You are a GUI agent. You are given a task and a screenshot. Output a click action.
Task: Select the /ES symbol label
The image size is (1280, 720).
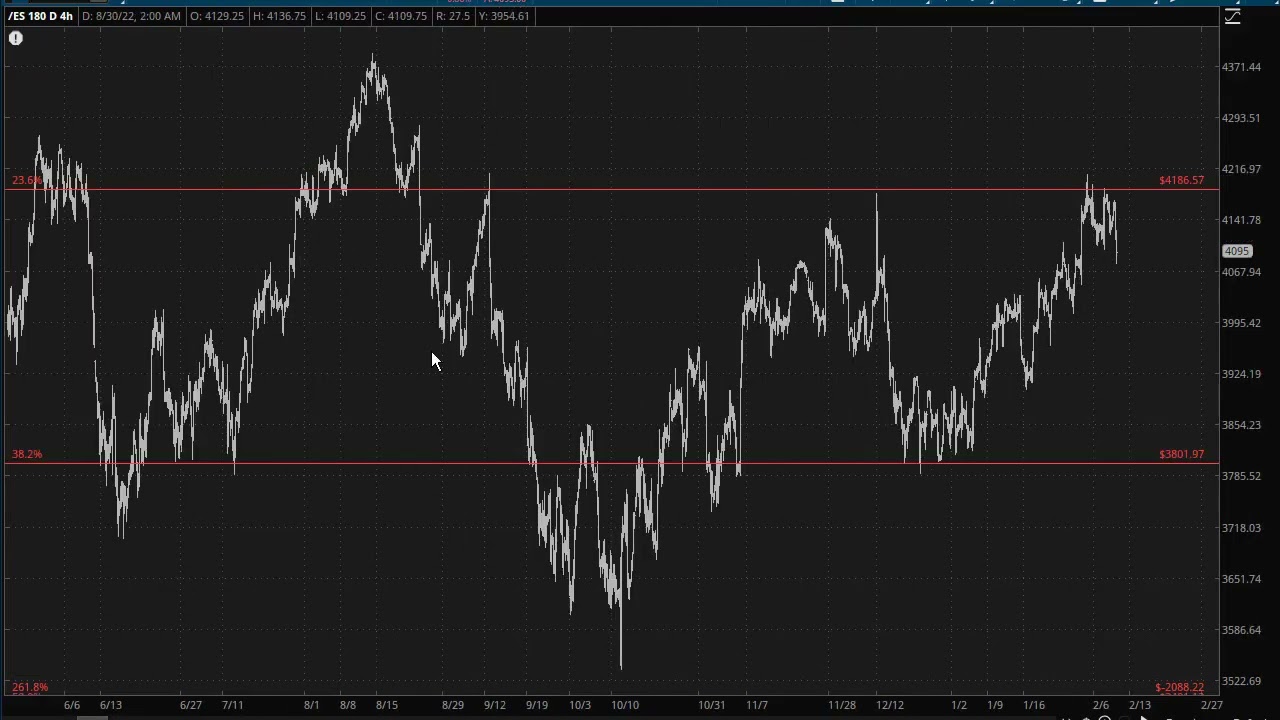(x=17, y=16)
